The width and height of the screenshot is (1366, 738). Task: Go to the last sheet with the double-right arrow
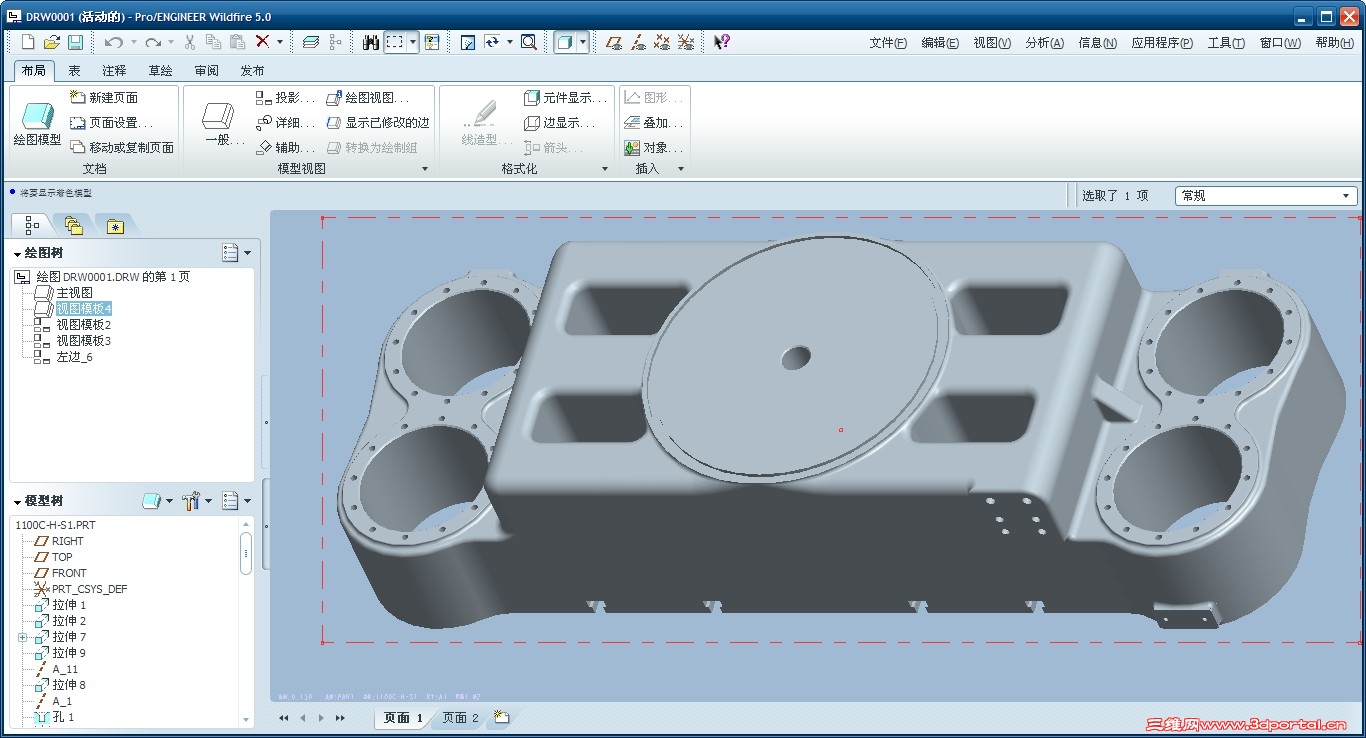[x=340, y=718]
